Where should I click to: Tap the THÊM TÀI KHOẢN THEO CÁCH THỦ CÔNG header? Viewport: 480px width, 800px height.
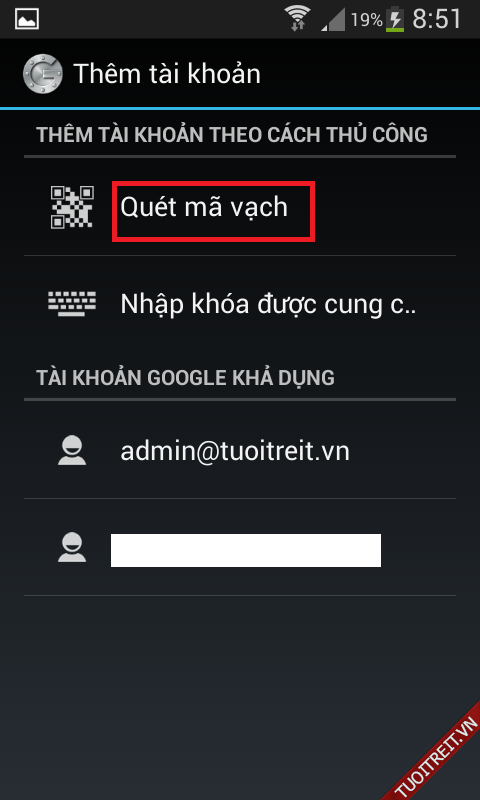(232, 135)
